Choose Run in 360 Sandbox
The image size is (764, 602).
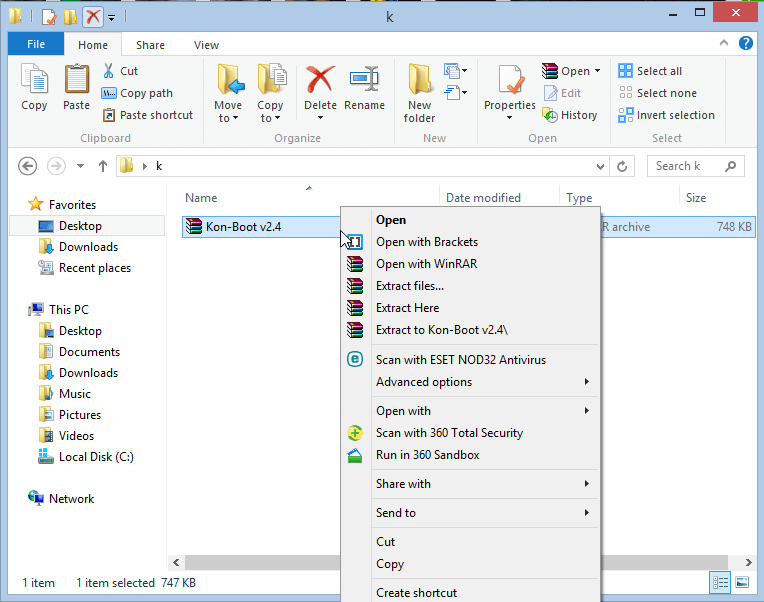(471, 455)
